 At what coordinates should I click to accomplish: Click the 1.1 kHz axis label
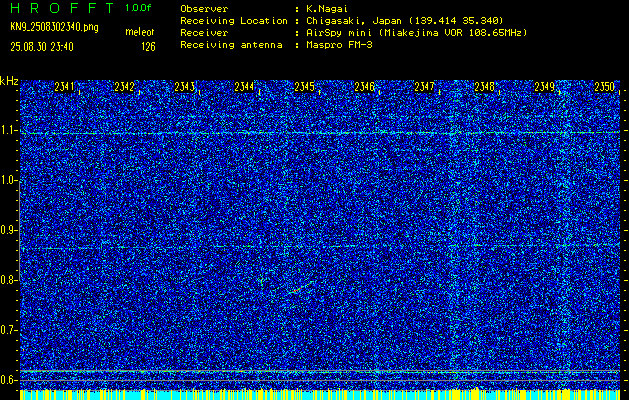pyautogui.click(x=8, y=130)
